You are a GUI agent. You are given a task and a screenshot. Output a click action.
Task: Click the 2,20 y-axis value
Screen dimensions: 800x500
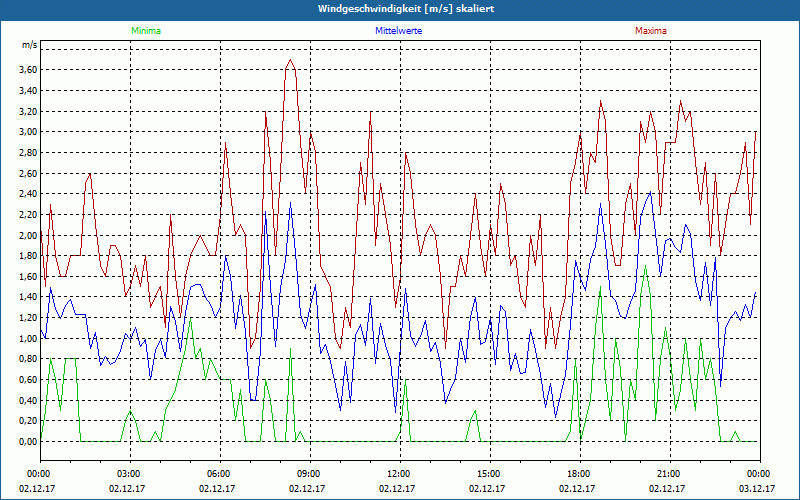coord(28,214)
